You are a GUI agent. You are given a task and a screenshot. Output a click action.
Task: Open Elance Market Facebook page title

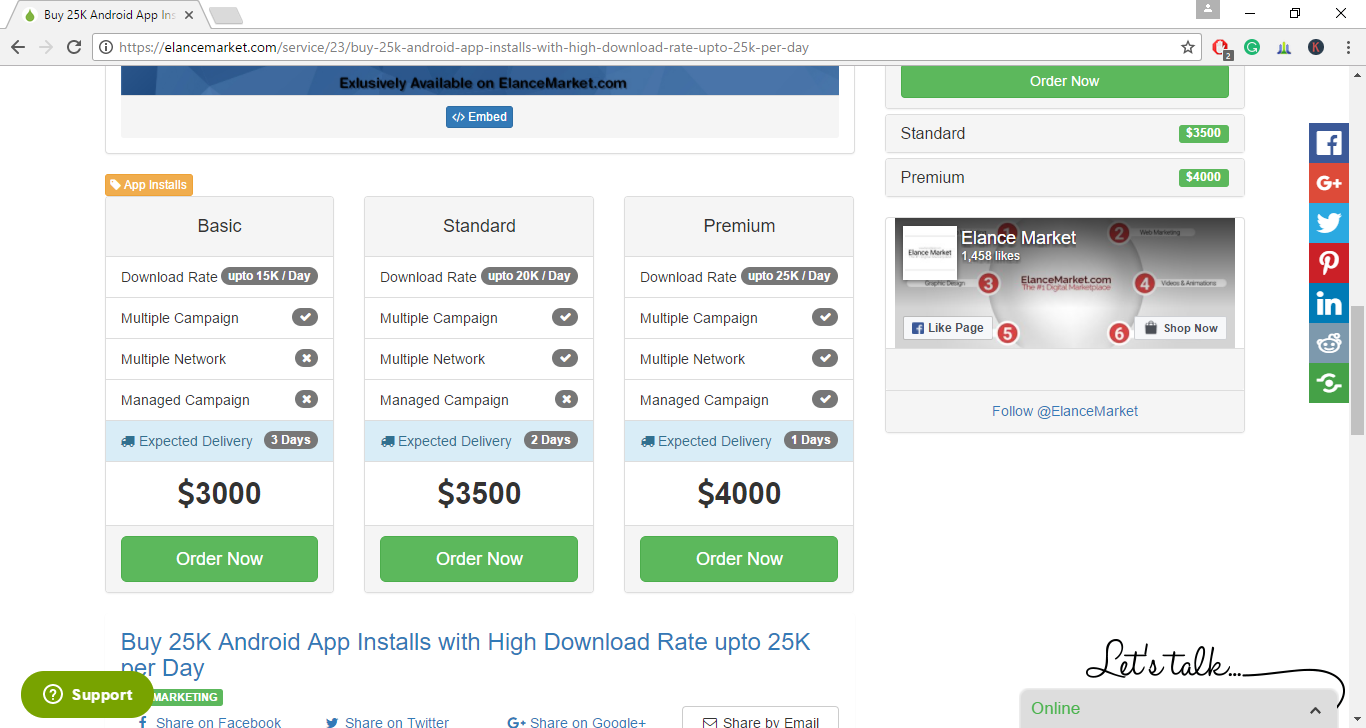click(1018, 238)
